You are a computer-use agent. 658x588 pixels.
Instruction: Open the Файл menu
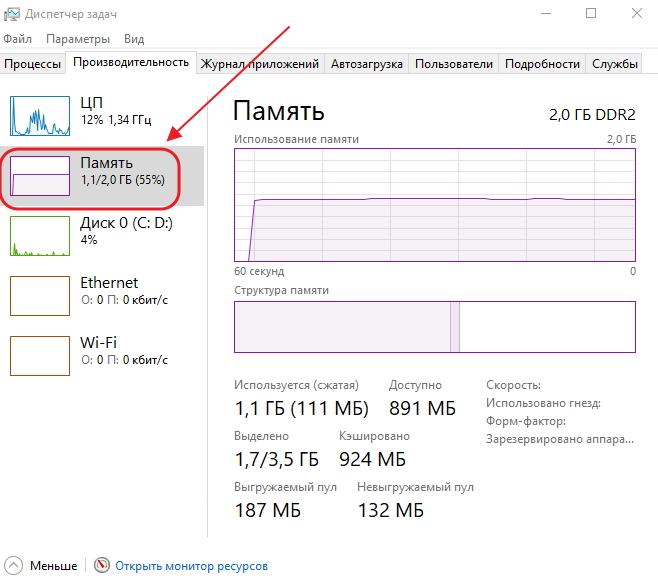click(17, 39)
